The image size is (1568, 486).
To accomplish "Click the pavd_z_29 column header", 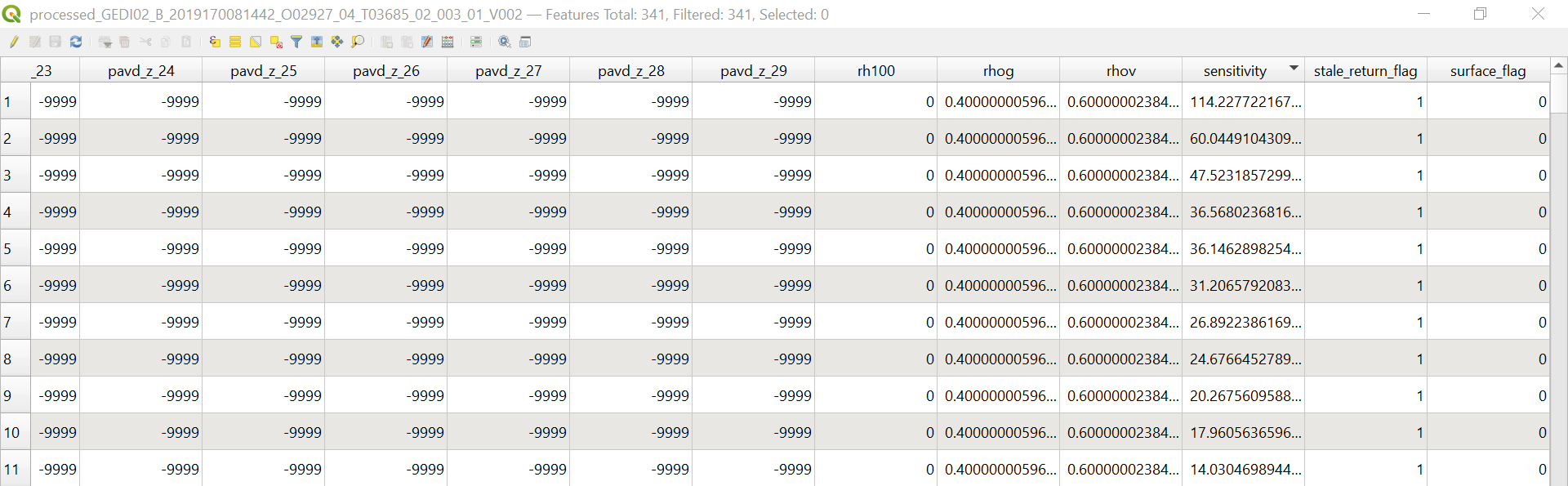I will click(x=754, y=70).
